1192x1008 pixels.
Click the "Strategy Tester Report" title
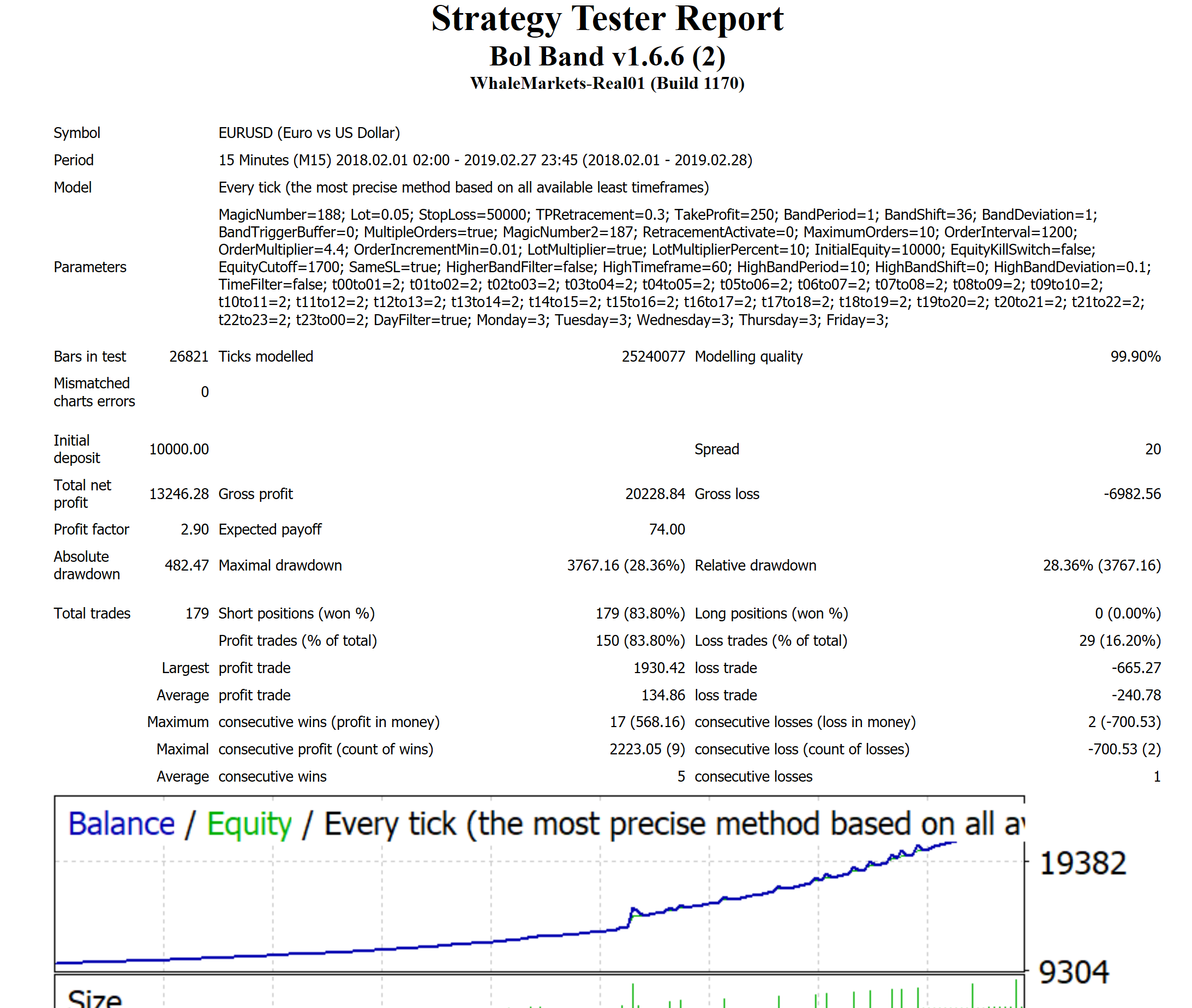pyautogui.click(x=607, y=19)
